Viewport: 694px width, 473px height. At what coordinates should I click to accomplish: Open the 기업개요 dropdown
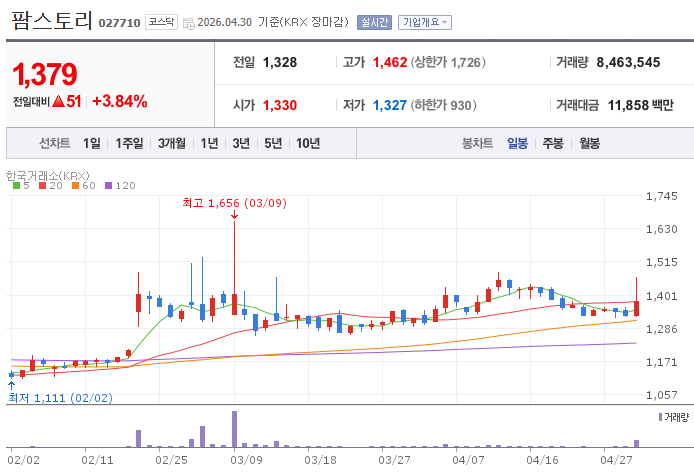tap(425, 22)
